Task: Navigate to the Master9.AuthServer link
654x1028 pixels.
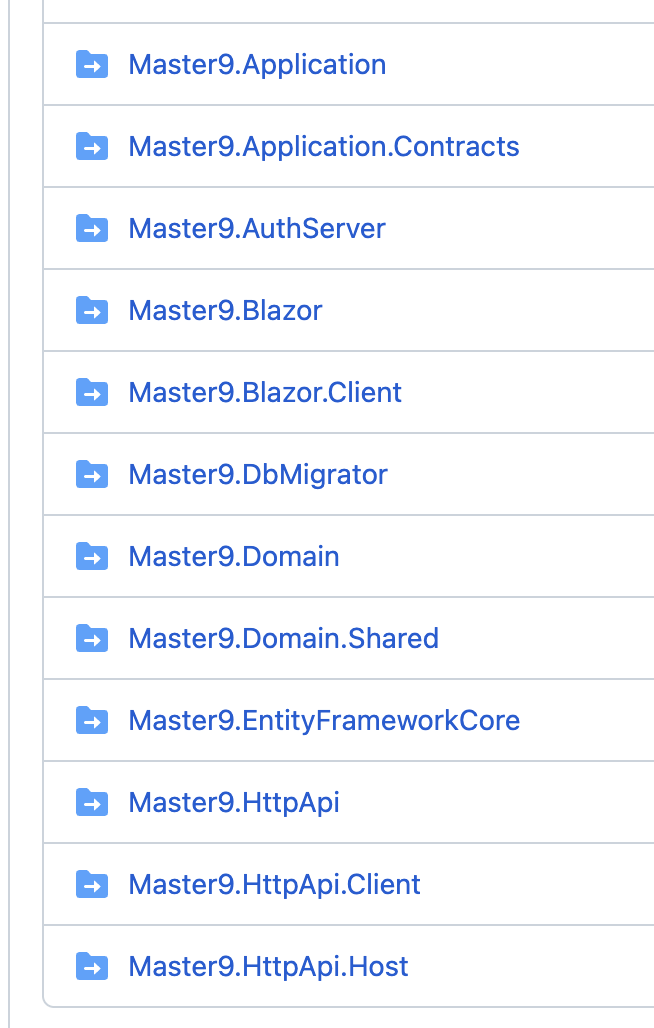Action: tap(257, 229)
